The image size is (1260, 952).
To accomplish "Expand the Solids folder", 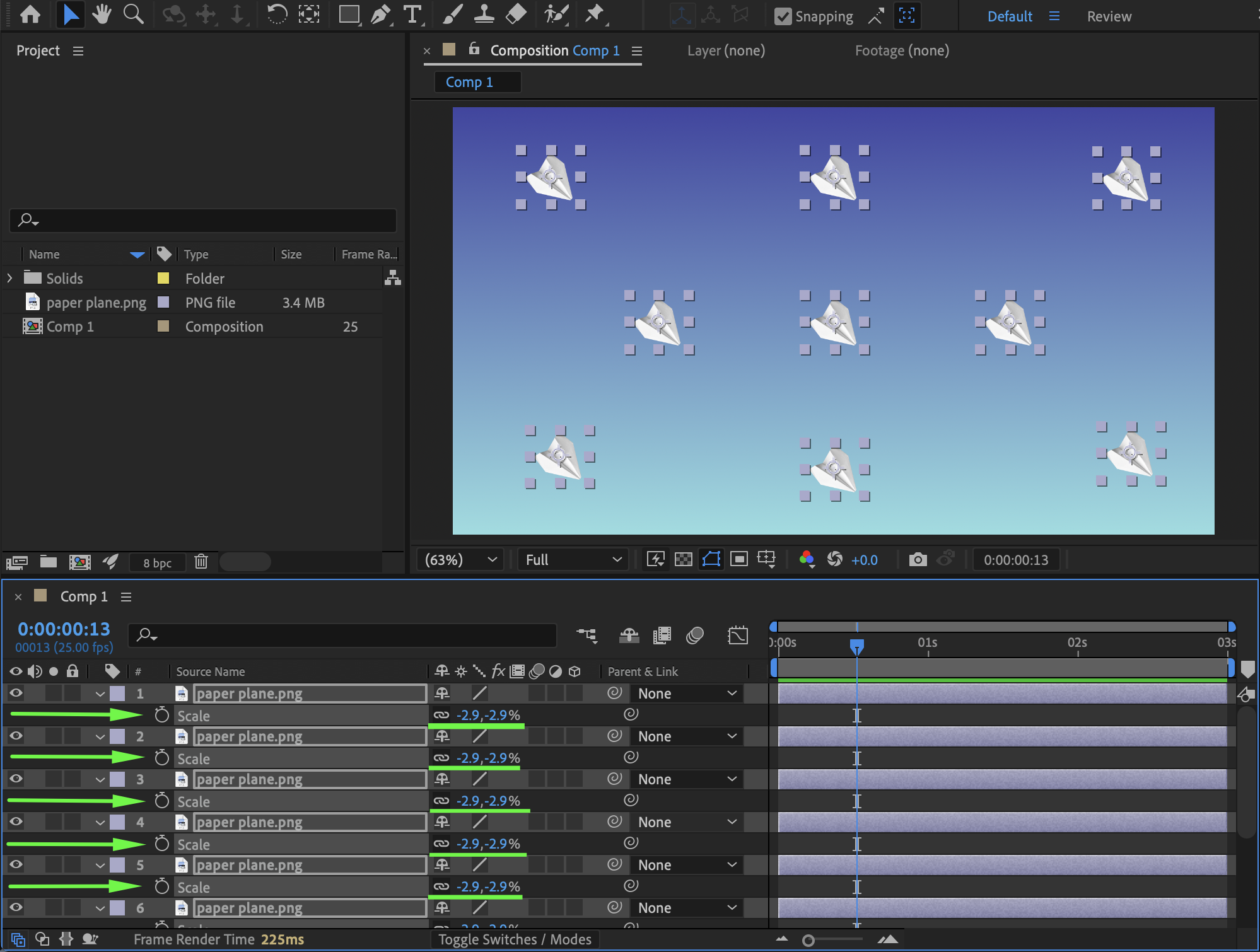I will click(9, 278).
